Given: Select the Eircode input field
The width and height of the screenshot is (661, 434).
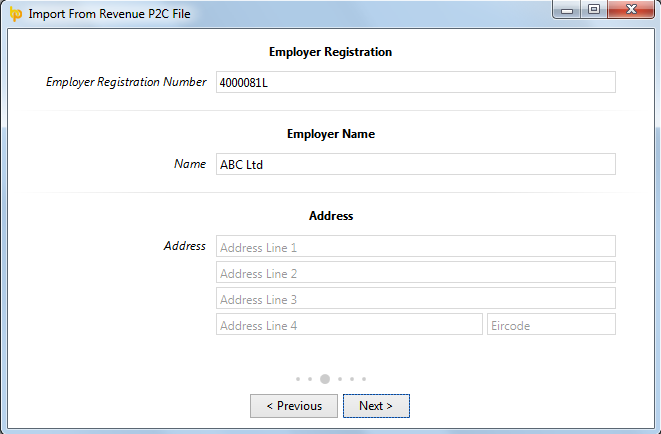Looking at the screenshot, I should point(551,324).
